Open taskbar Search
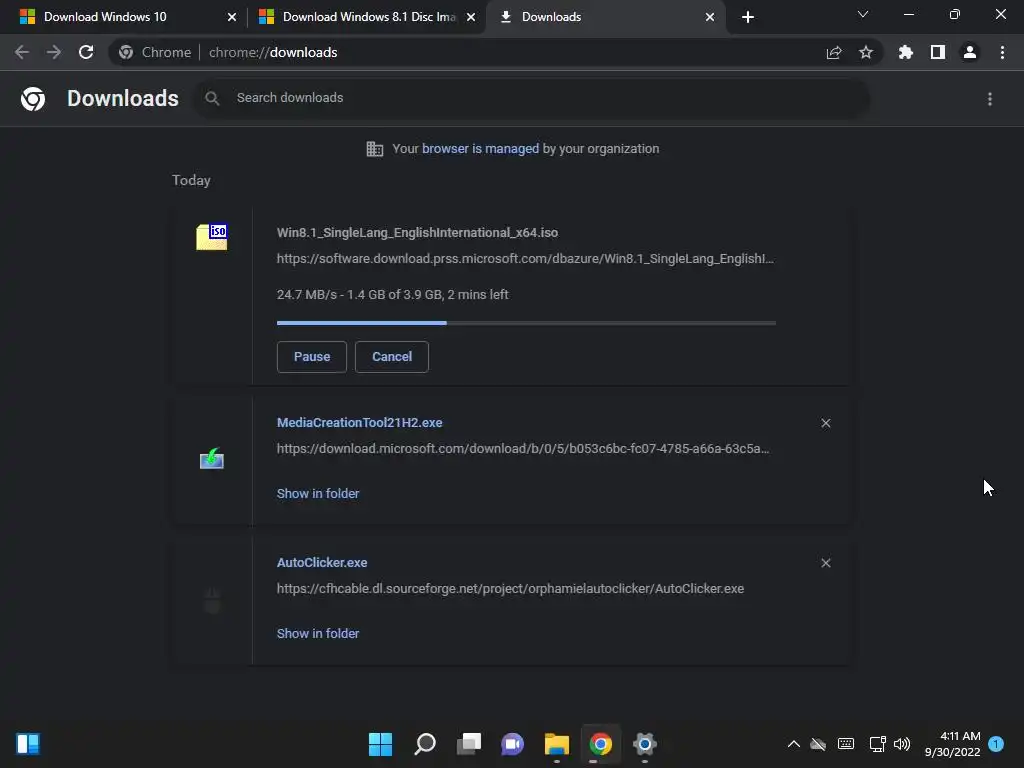Image resolution: width=1024 pixels, height=768 pixels. [x=425, y=744]
